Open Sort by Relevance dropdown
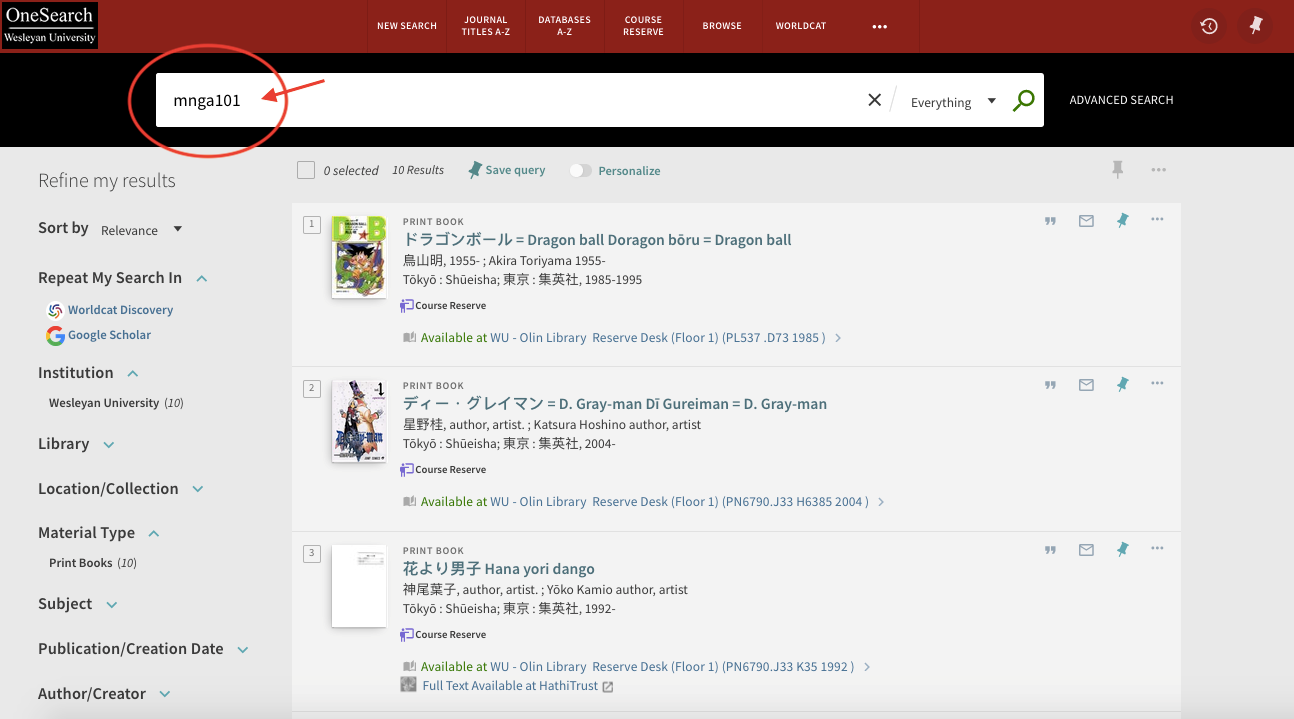This screenshot has height=719, width=1294. point(141,230)
